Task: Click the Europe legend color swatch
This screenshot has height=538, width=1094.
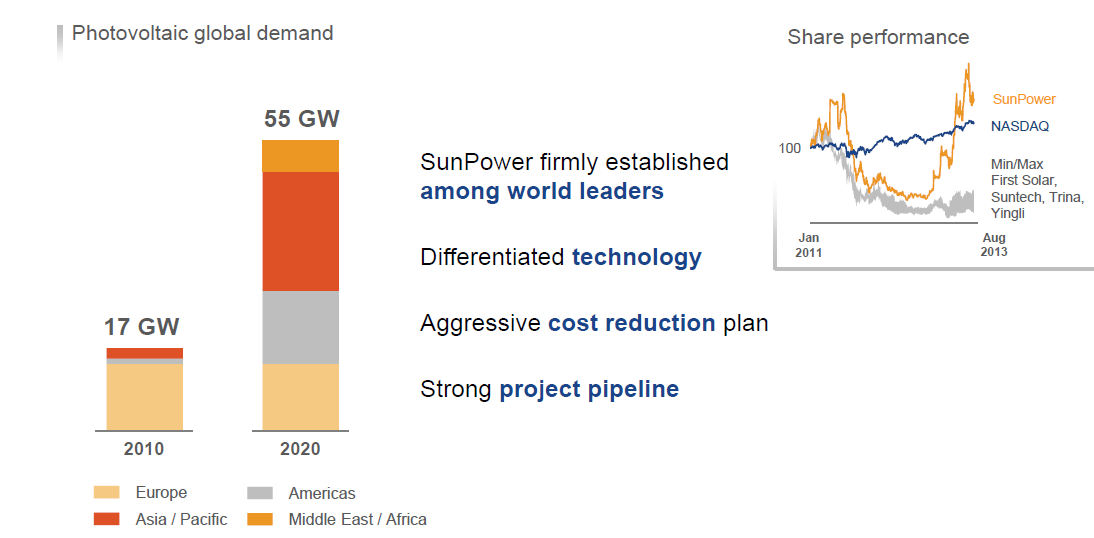Action: click(x=106, y=492)
